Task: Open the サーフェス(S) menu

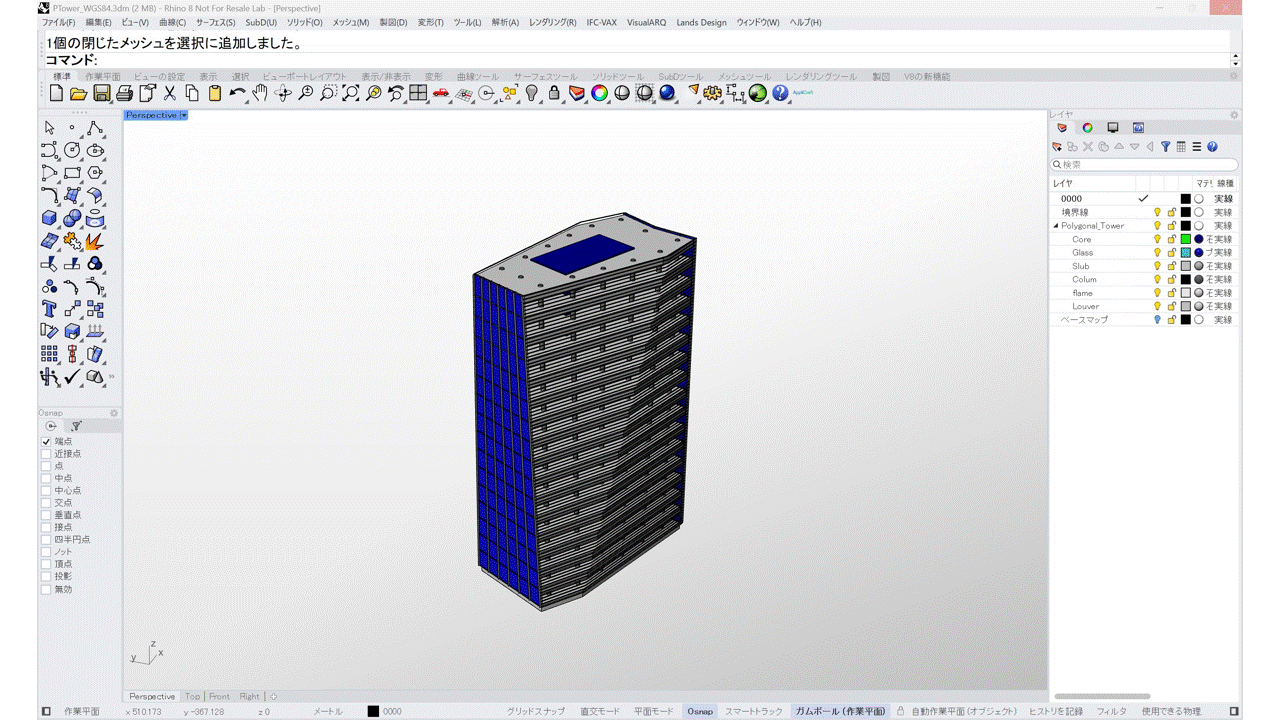Action: [x=215, y=22]
